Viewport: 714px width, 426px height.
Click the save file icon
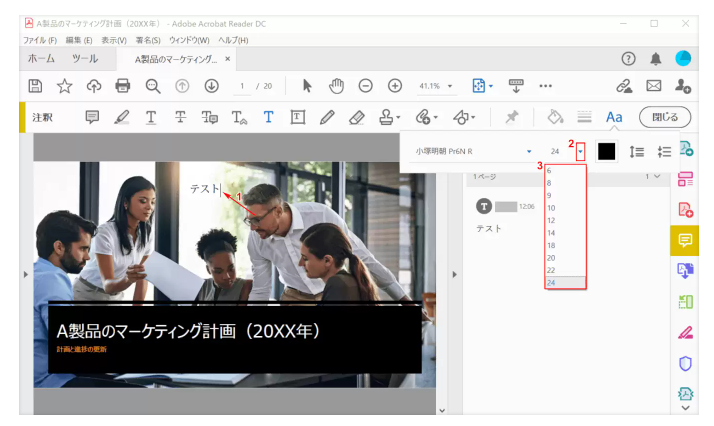pos(35,86)
